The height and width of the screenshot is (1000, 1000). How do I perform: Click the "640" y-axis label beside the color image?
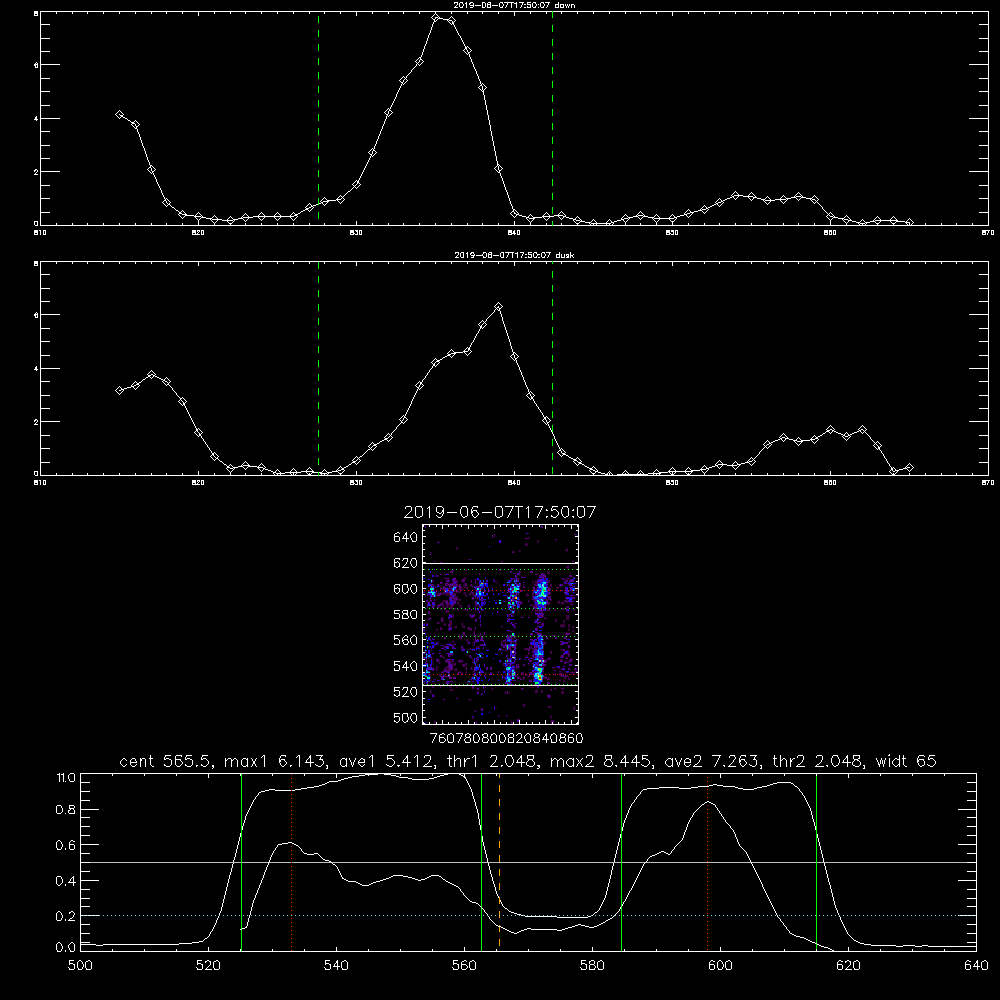[406, 537]
